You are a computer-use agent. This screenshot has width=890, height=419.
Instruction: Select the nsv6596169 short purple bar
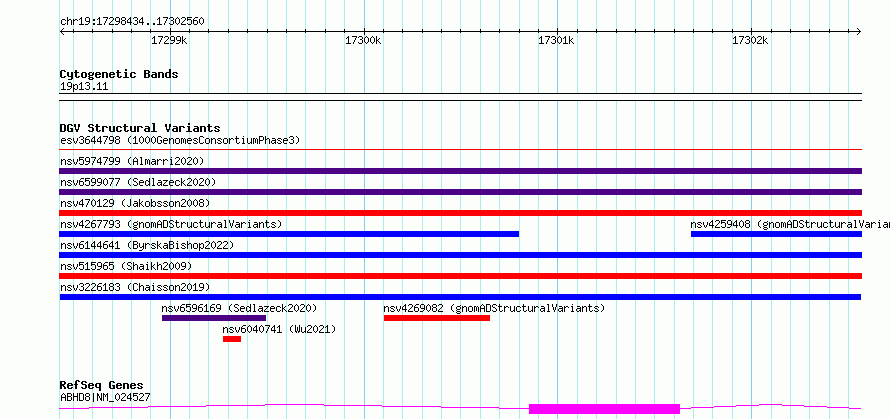tap(214, 318)
